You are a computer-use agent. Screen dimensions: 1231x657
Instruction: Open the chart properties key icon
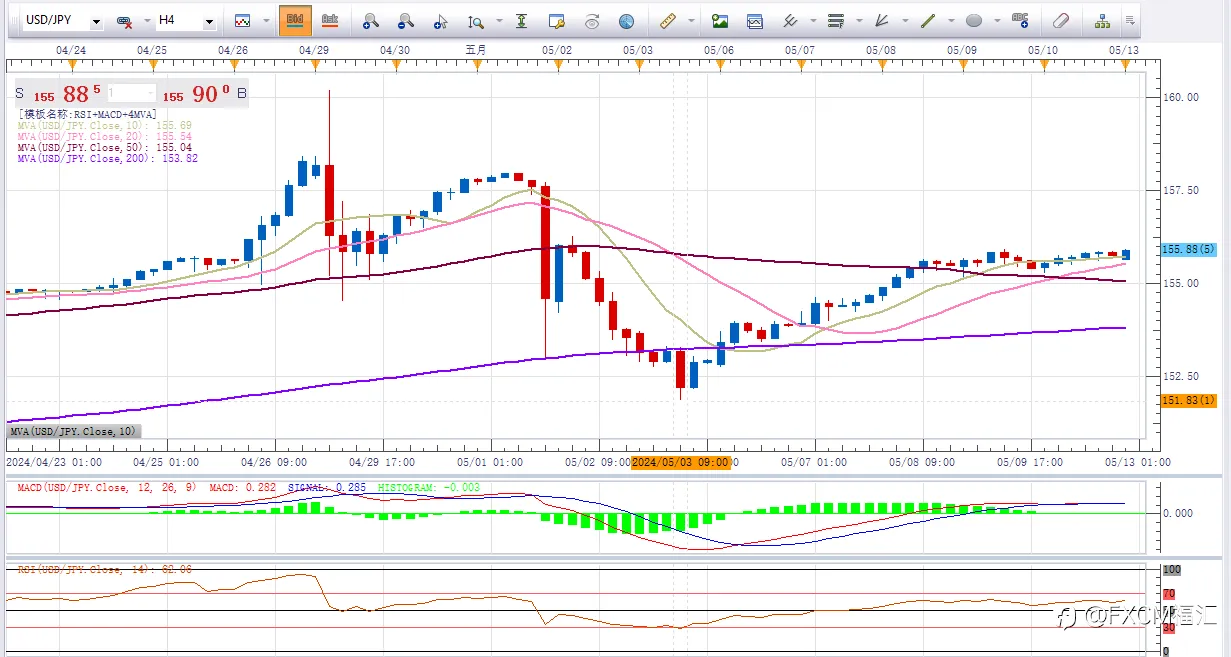[557, 21]
